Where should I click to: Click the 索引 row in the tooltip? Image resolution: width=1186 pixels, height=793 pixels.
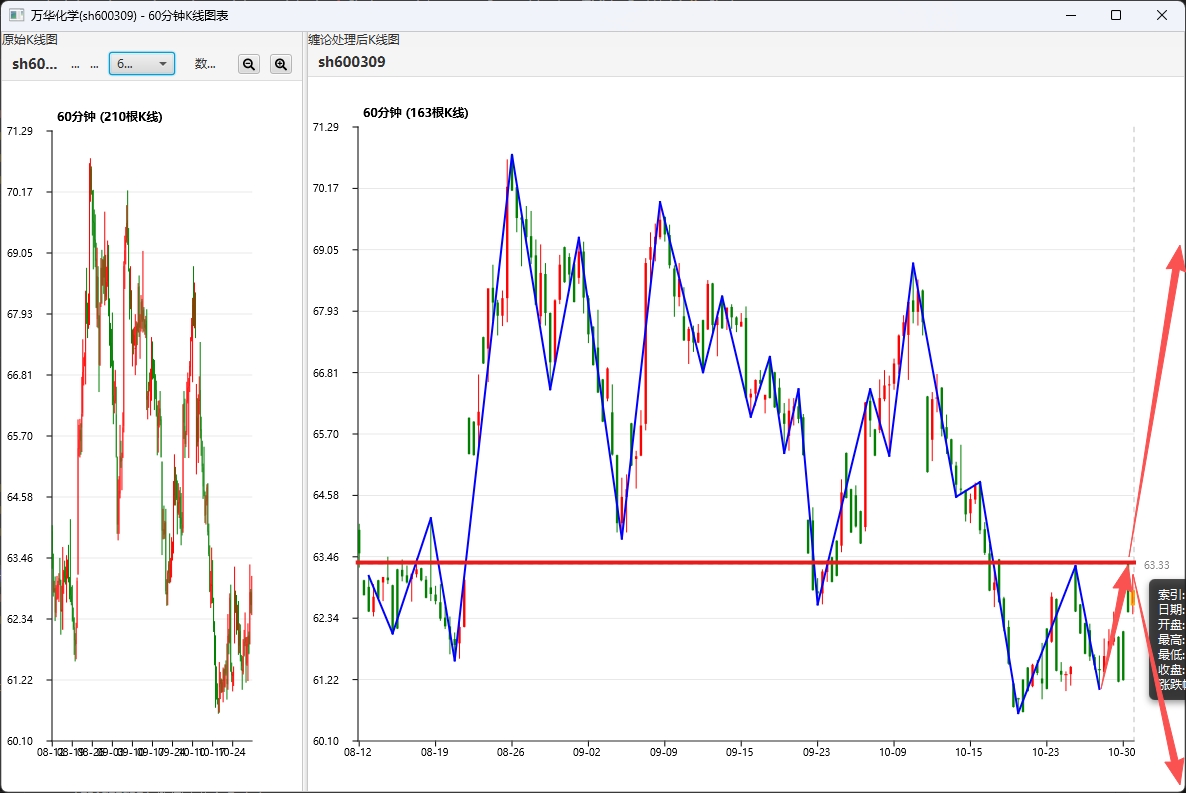1171,595
